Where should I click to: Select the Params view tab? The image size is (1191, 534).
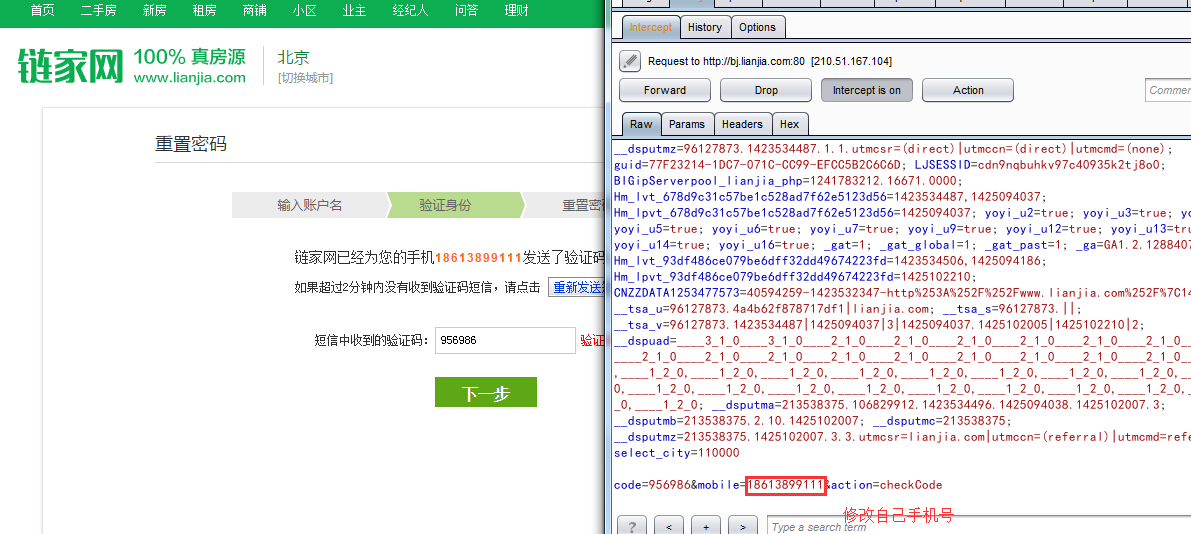[x=687, y=124]
